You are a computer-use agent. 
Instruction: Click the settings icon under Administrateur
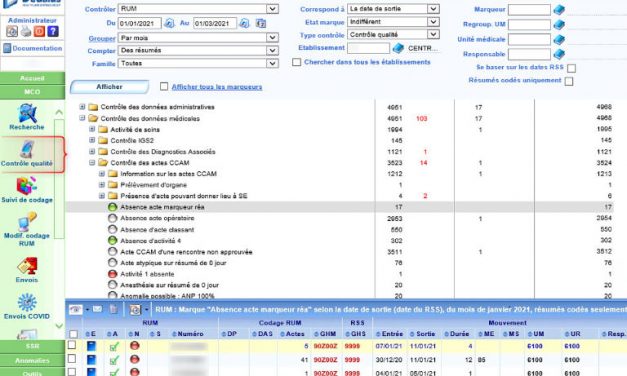coord(12,31)
